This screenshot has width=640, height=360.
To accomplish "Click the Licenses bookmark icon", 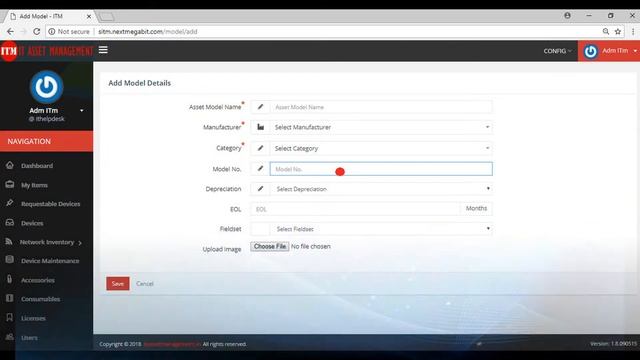I will coord(10,318).
